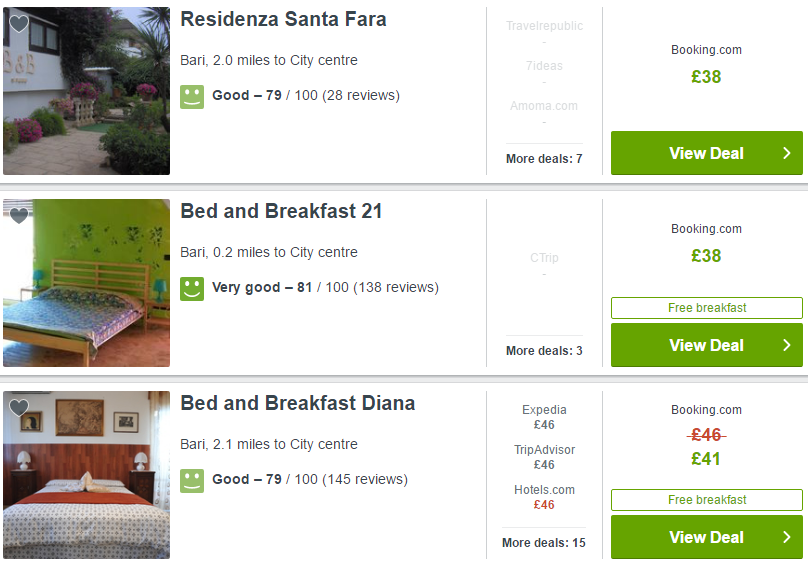Expand More deals: 15 list
The image size is (808, 565).
544,543
